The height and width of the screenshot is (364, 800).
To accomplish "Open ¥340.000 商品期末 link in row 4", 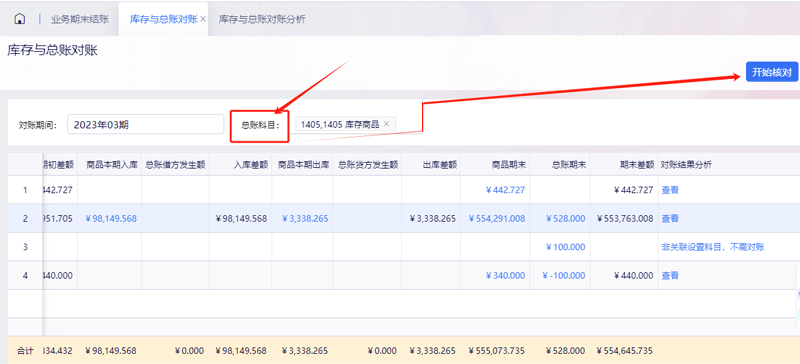I will [505, 276].
